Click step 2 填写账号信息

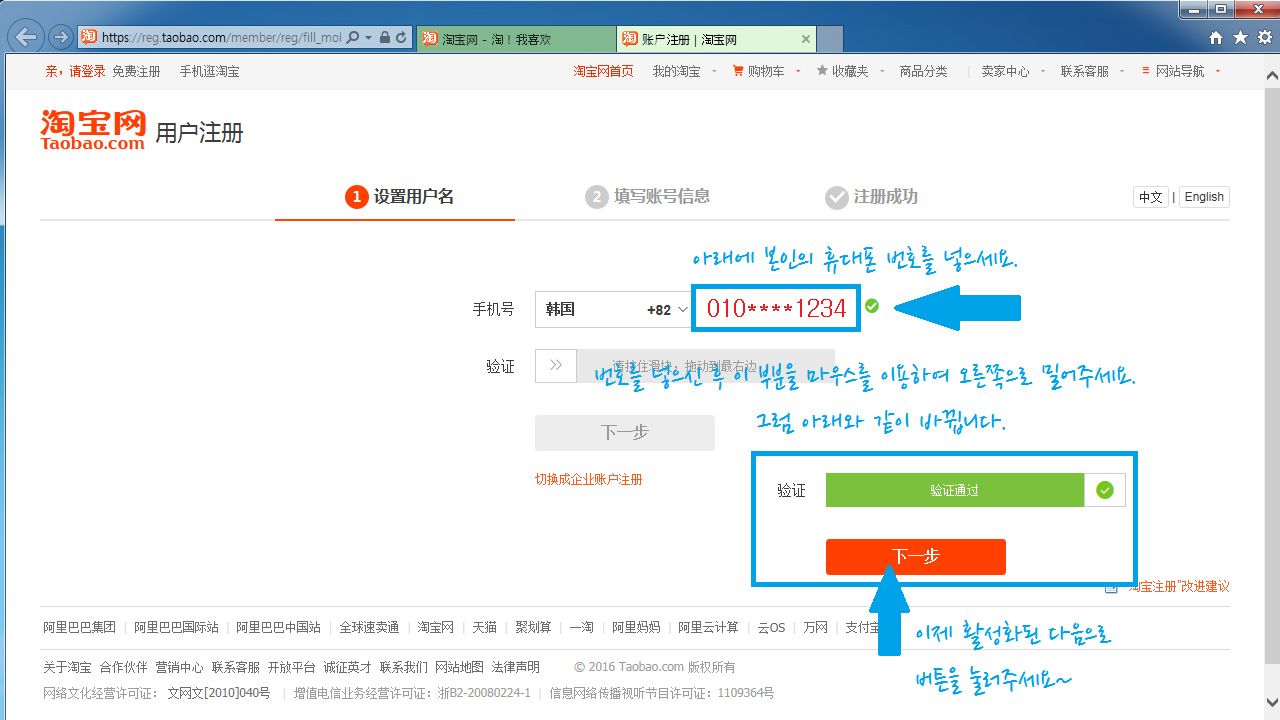point(648,197)
